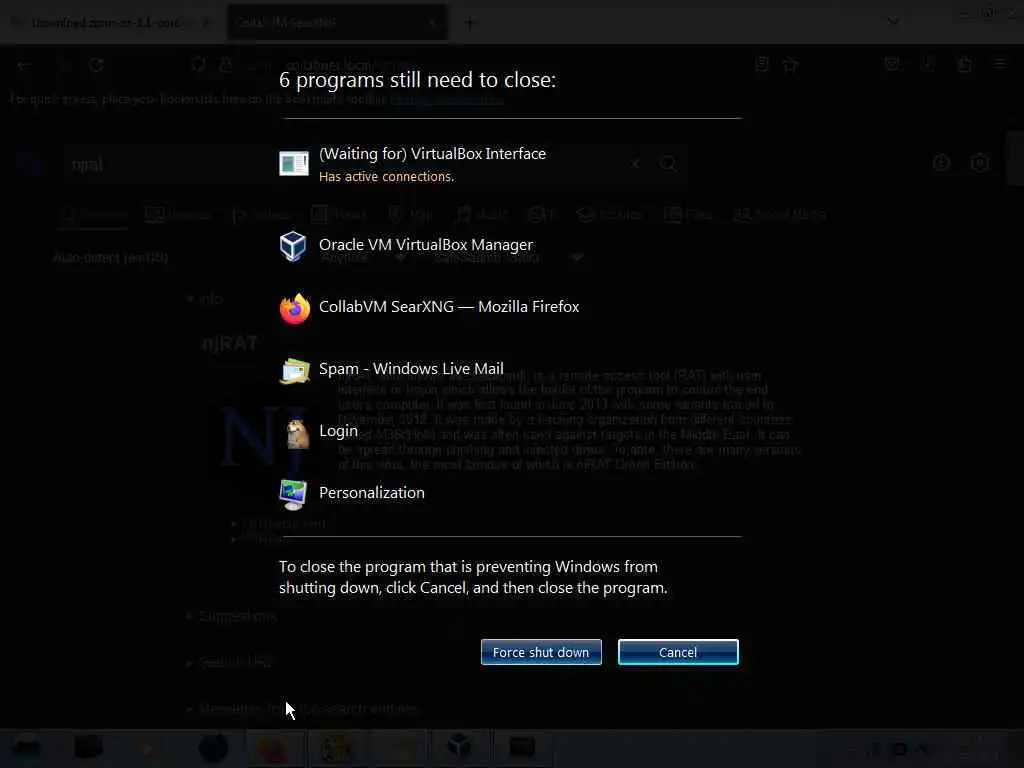Select the Mozilla Firefox icon
Viewport: 1024px width, 768px height.
pyautogui.click(x=295, y=308)
